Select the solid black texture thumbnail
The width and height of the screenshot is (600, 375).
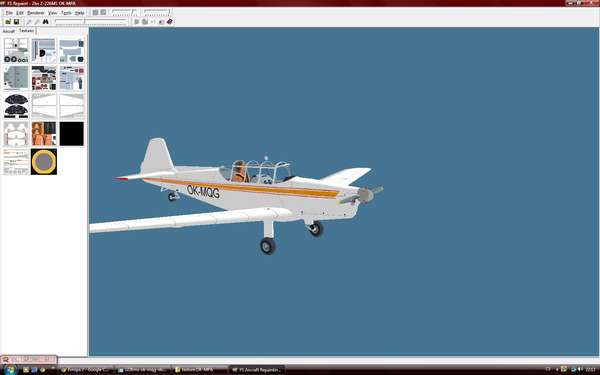72,134
